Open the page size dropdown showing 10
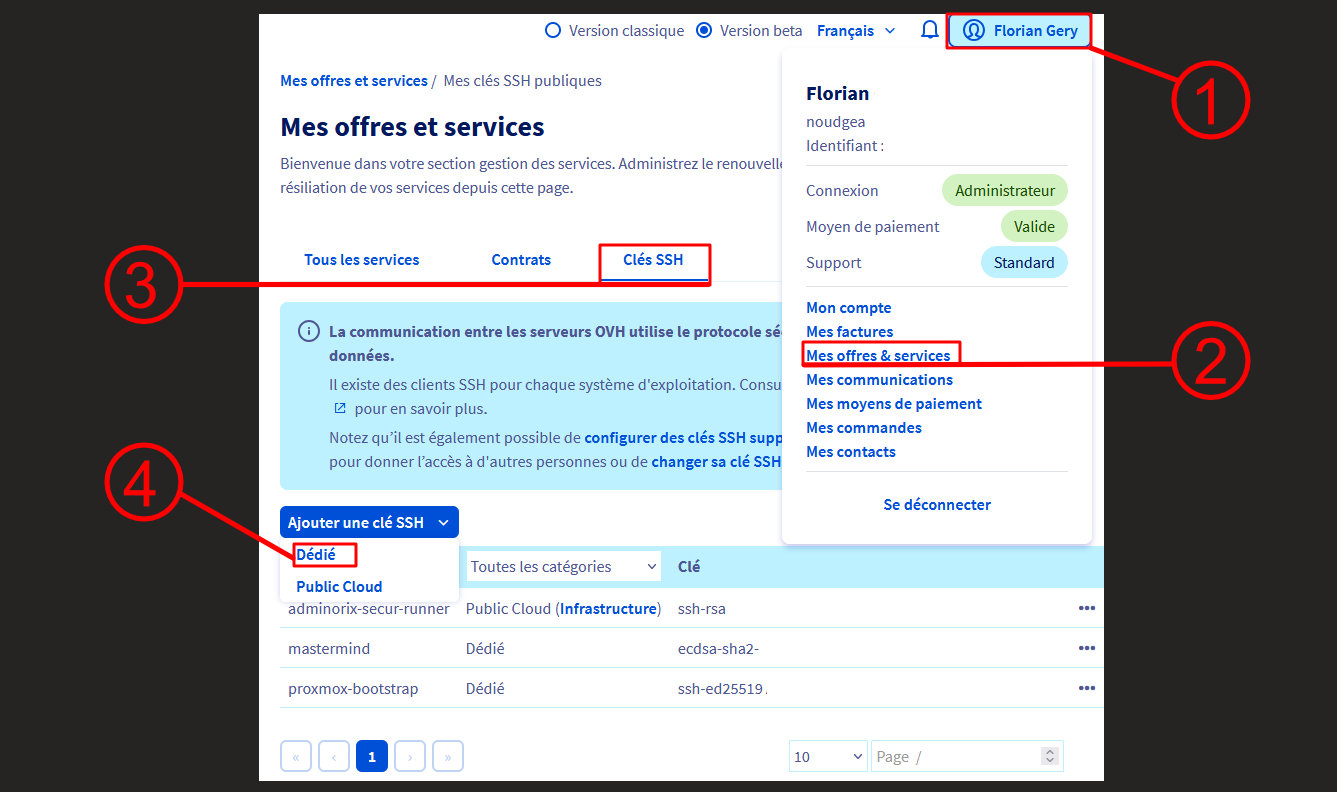This screenshot has width=1337, height=792. coord(827,756)
